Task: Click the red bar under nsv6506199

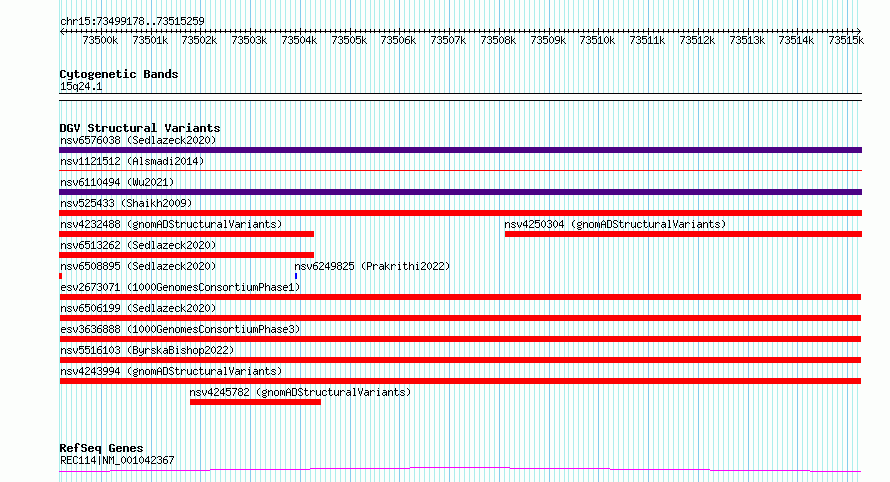Action: point(460,318)
